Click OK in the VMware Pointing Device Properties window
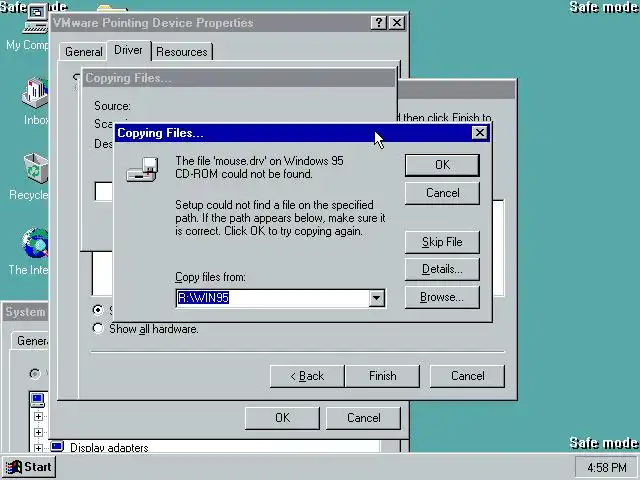 282,418
